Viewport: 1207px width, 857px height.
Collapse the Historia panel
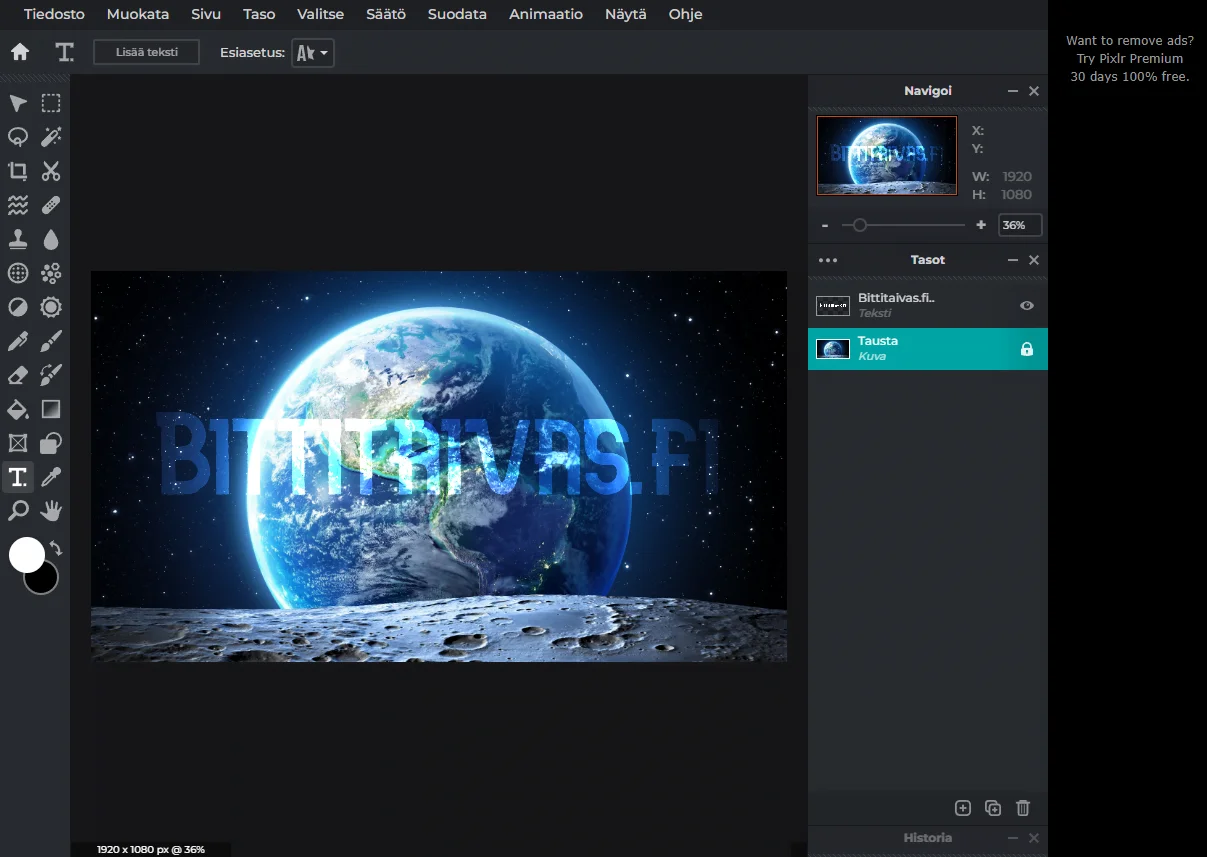[1013, 838]
